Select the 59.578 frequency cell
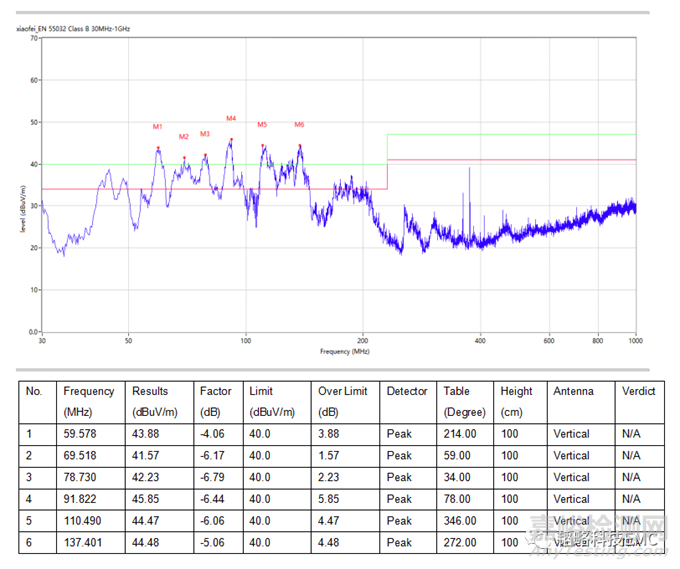This screenshot has height=569, width=680. coord(80,434)
